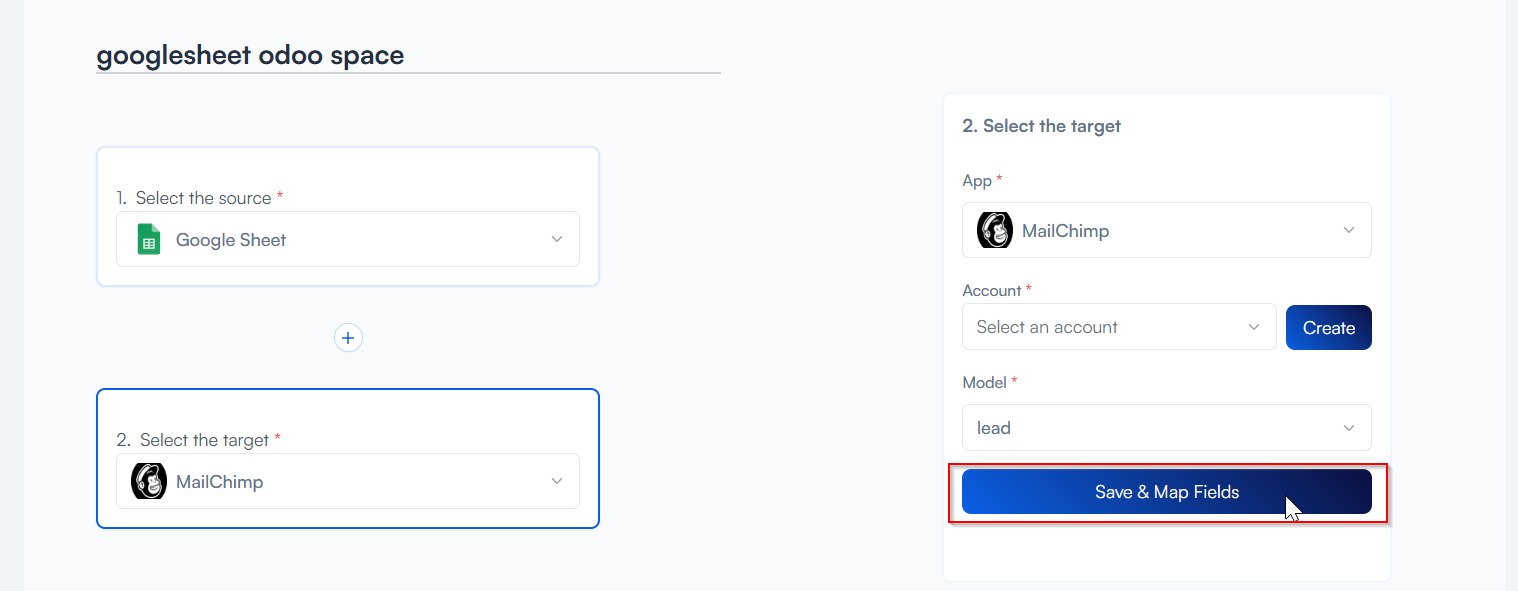Click the 'Account' field label

click(991, 290)
